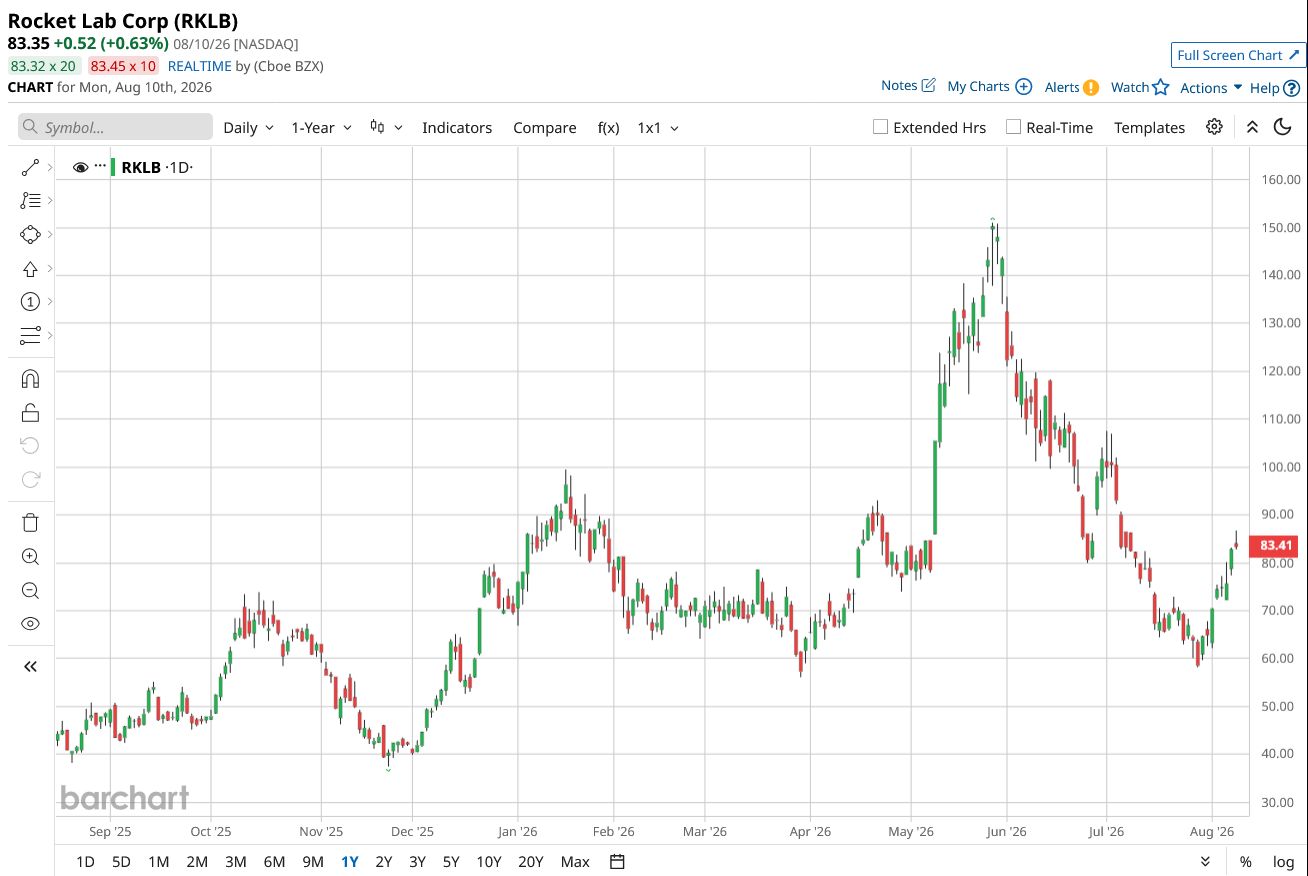This screenshot has height=876, width=1308.
Task: Redo the last chart action
Action: coord(30,479)
